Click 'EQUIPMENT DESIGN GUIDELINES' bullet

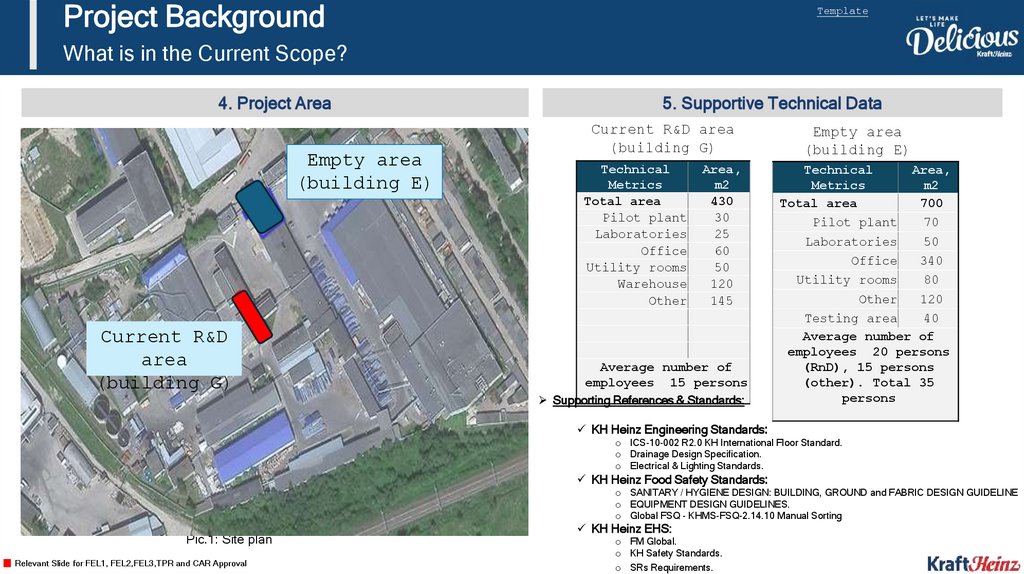click(x=709, y=504)
